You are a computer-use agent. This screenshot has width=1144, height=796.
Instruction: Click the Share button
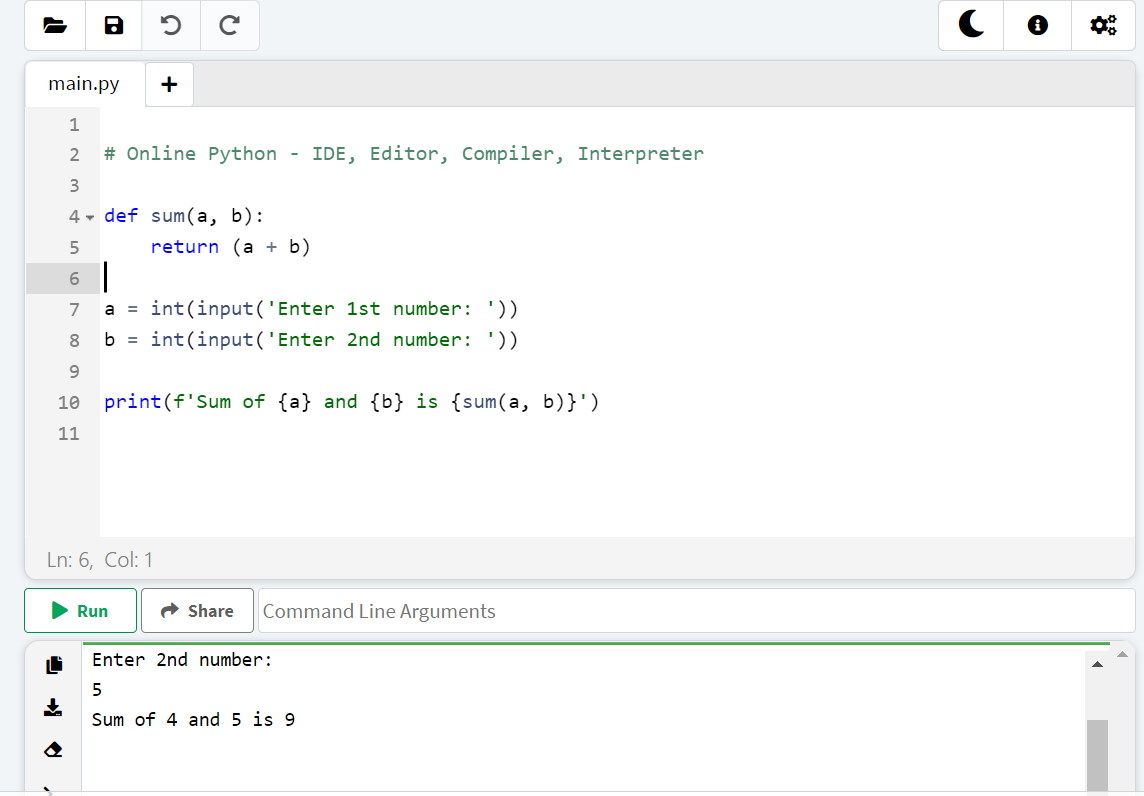pyautogui.click(x=197, y=611)
